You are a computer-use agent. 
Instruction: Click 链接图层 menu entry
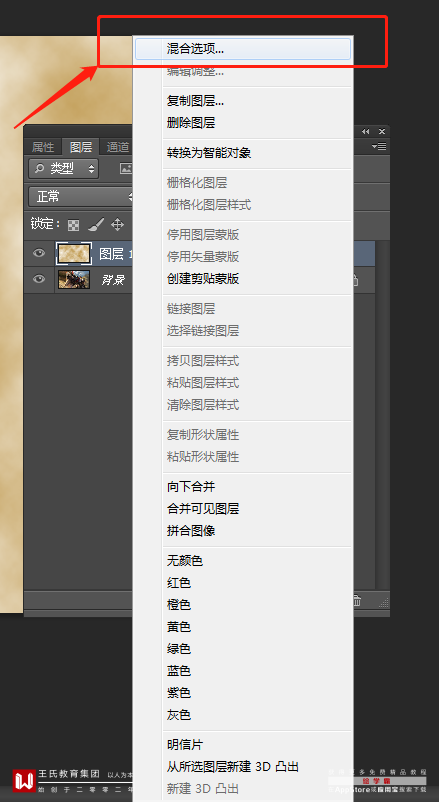pyautogui.click(x=191, y=309)
